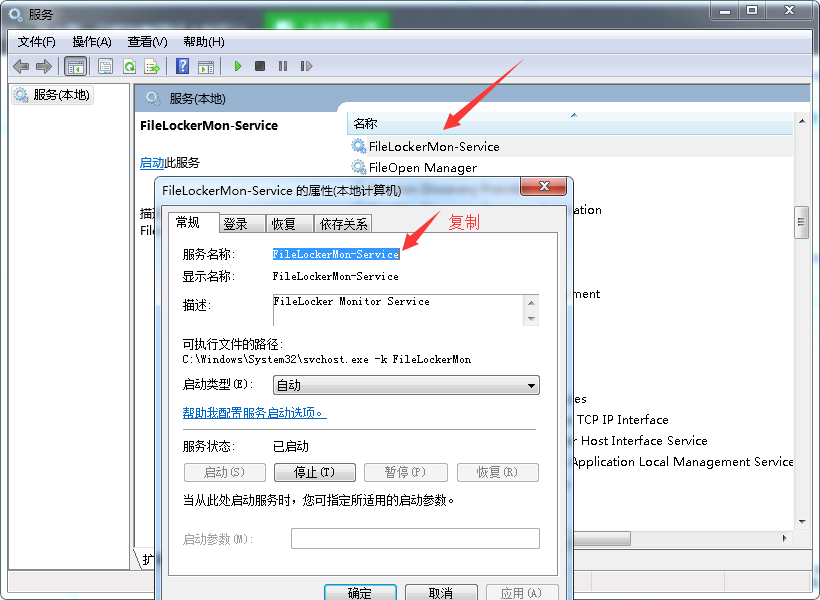Click the description box down arrow

[532, 318]
